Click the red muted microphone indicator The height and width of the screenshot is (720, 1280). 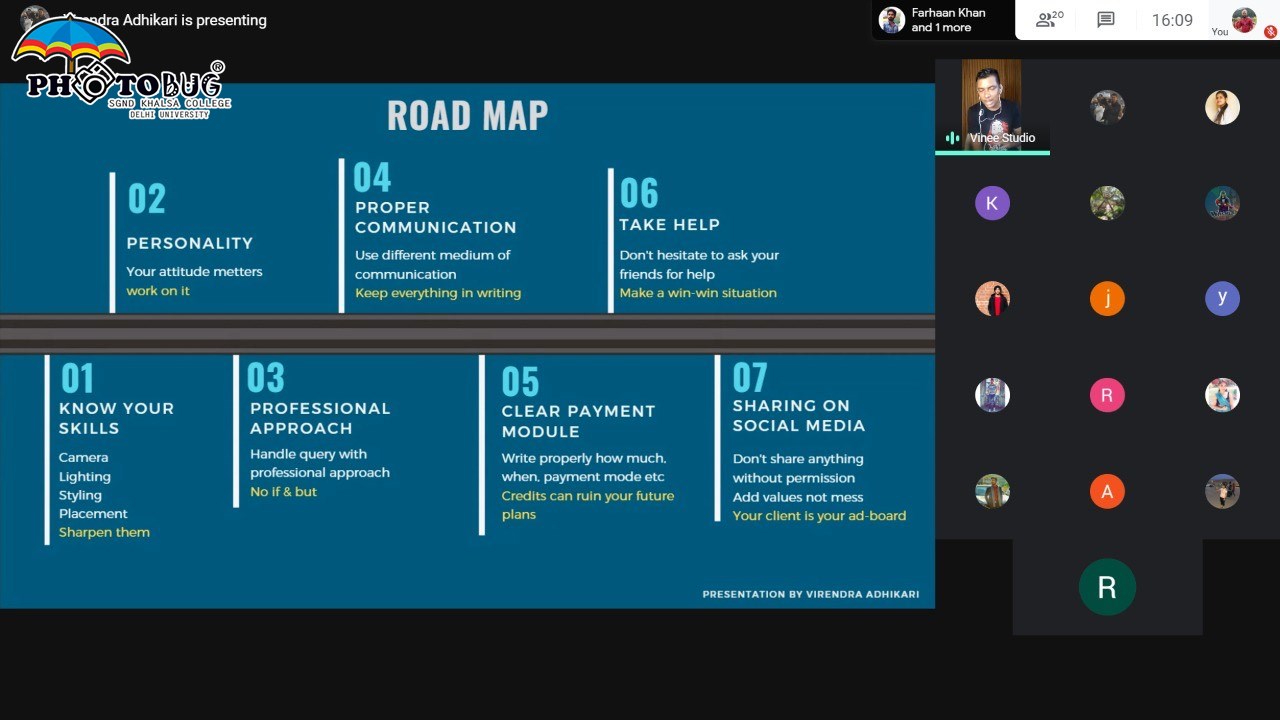click(1270, 32)
